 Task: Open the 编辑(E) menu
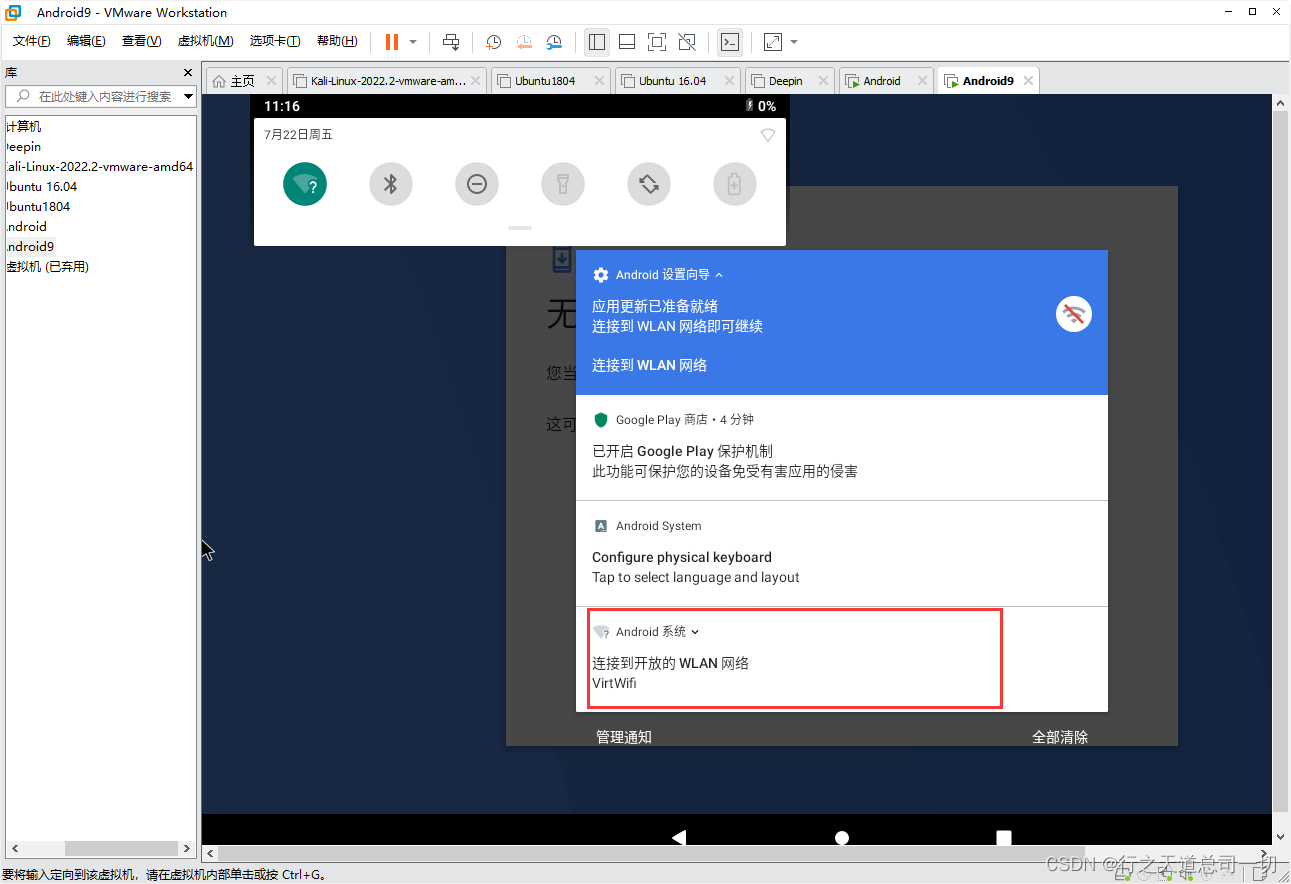[x=86, y=41]
